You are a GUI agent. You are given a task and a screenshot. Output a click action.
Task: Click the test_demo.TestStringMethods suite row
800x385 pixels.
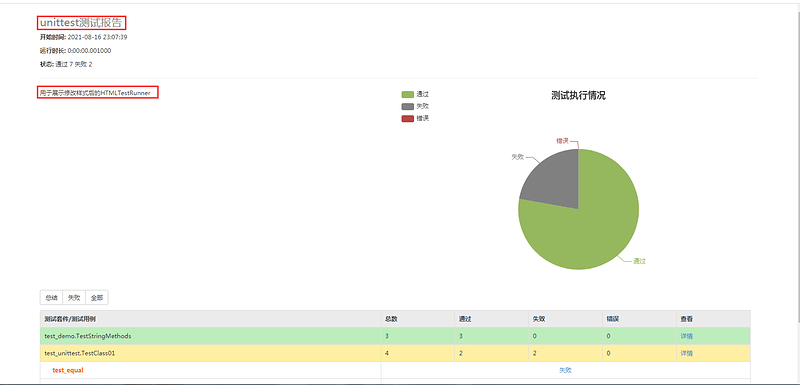[395, 336]
